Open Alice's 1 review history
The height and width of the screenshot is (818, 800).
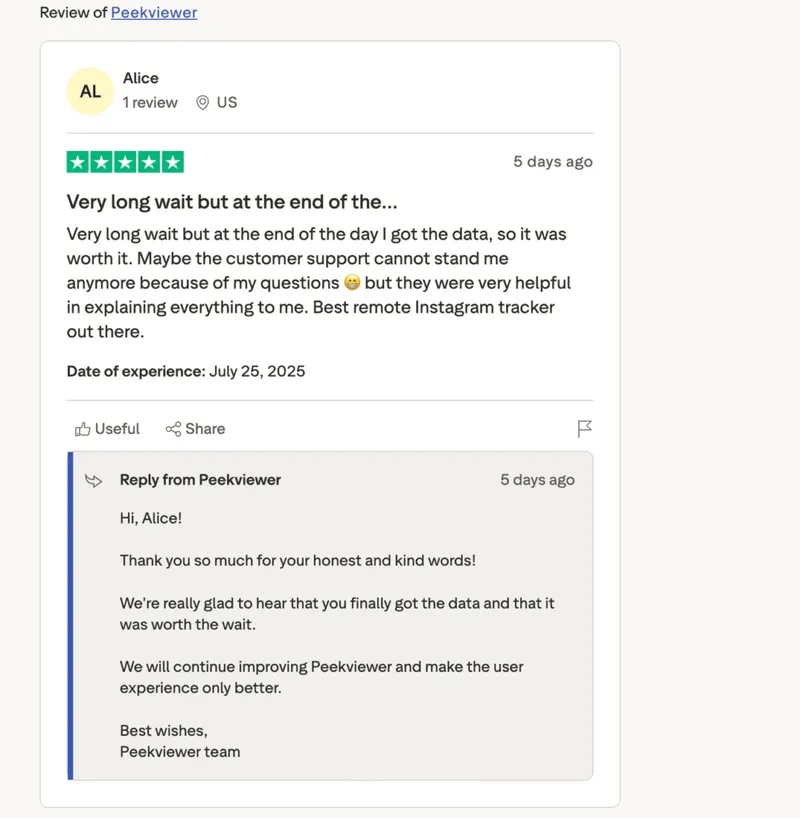149,102
